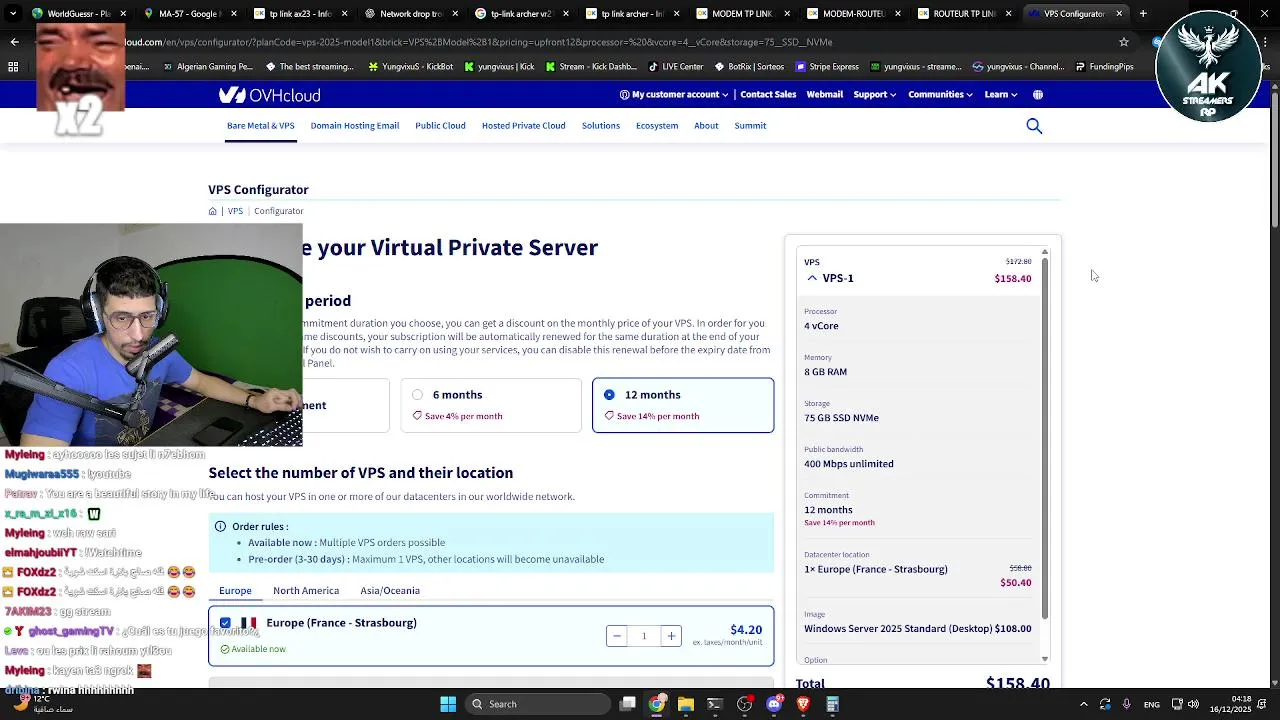1280x720 pixels.
Task: Open the calculator app on the taskbar
Action: click(832, 704)
